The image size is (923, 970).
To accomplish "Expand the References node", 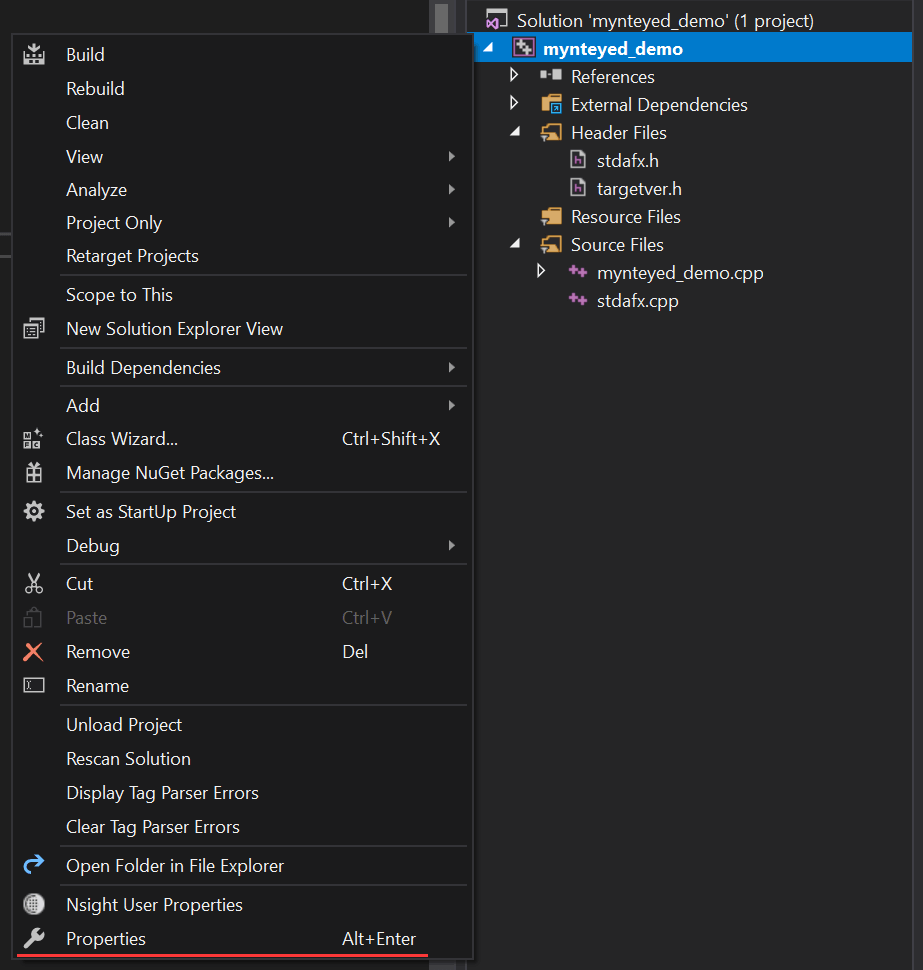I will click(x=513, y=75).
